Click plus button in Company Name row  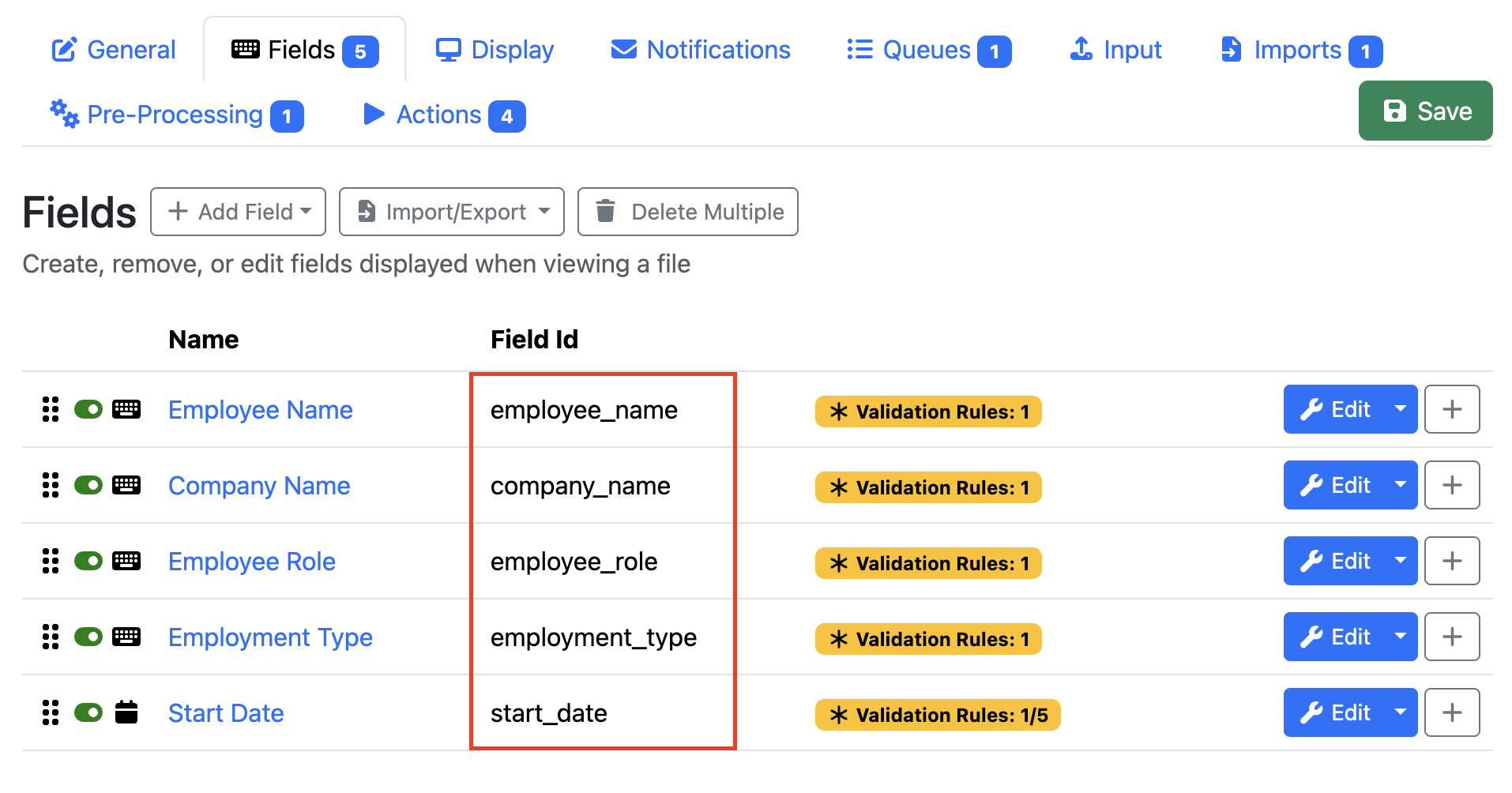[x=1452, y=485]
